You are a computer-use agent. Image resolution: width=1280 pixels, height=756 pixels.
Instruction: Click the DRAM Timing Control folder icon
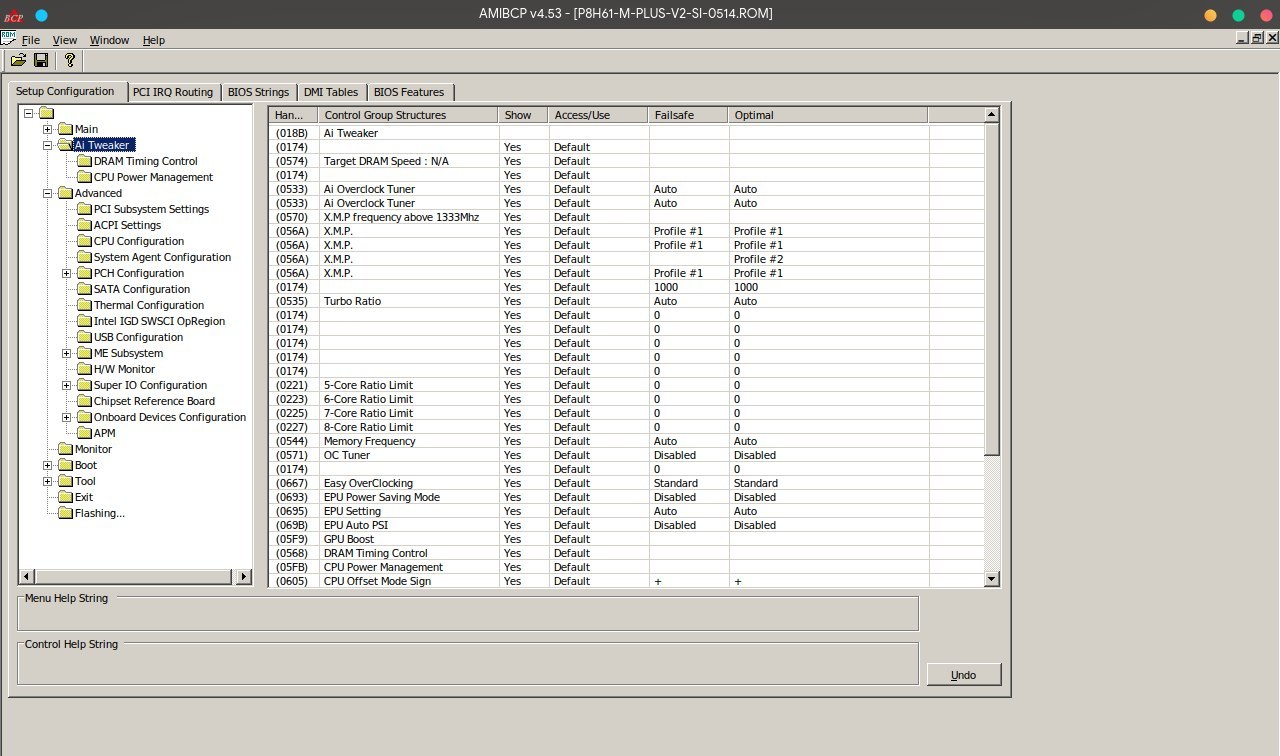click(x=84, y=161)
